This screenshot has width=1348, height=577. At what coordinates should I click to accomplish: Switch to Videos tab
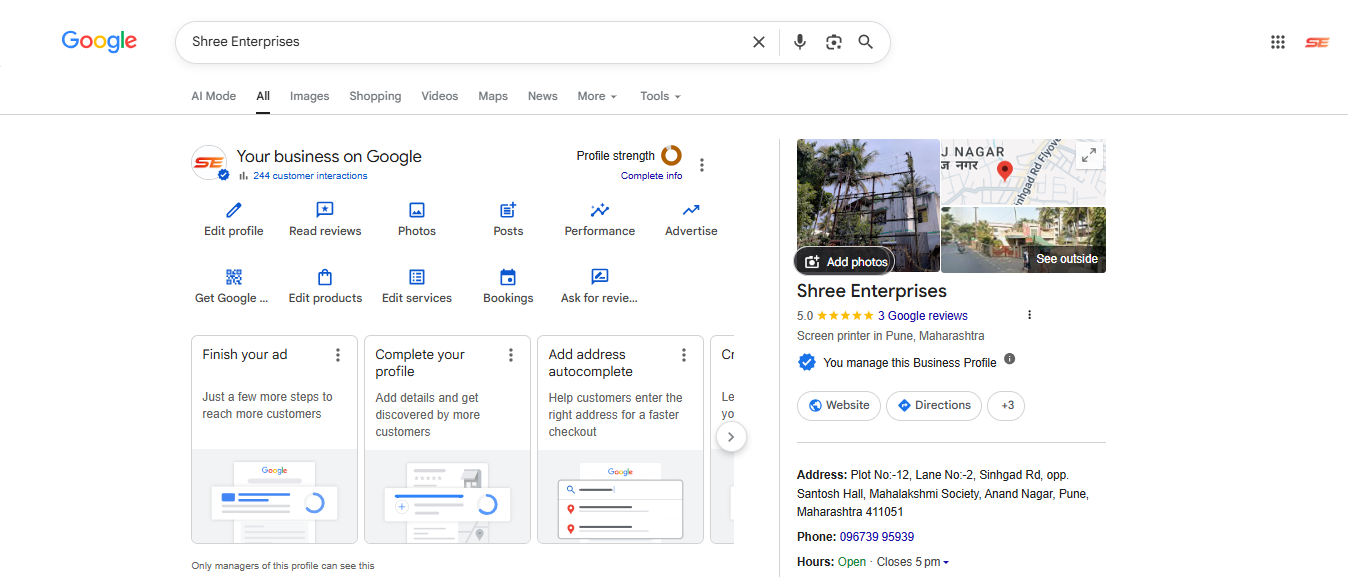(440, 96)
